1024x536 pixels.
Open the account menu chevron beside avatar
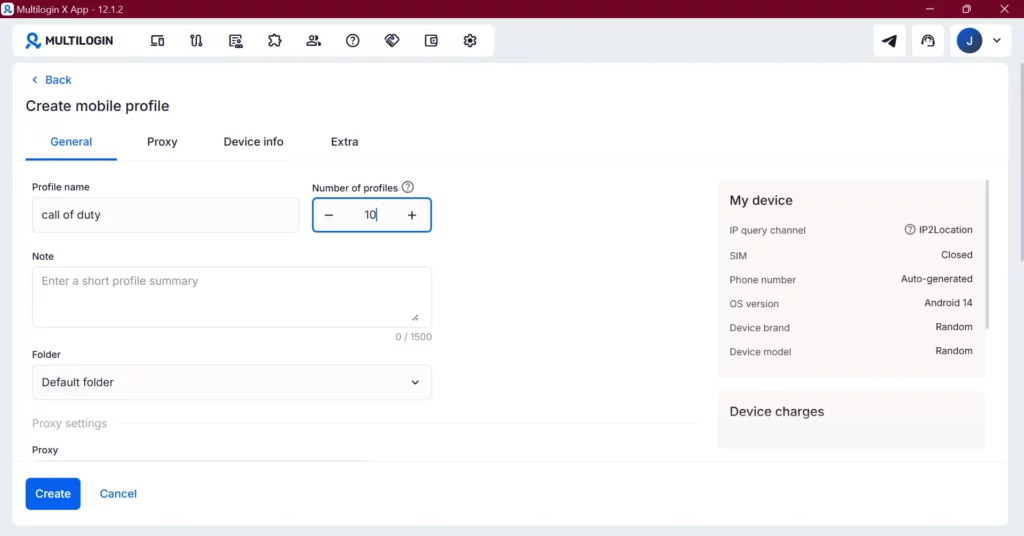pos(996,41)
